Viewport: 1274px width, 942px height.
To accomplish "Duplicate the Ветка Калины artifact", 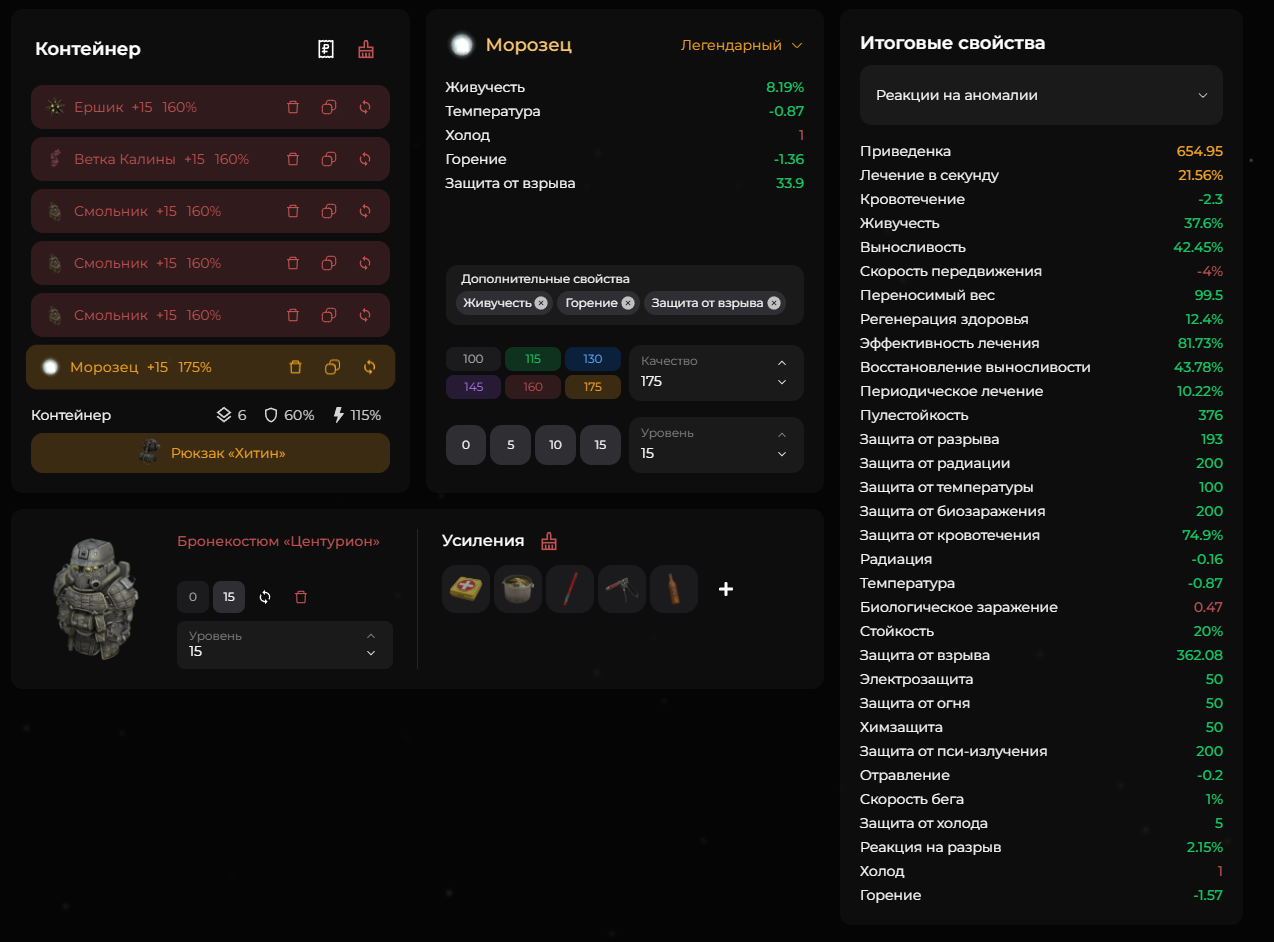I will [x=329, y=159].
